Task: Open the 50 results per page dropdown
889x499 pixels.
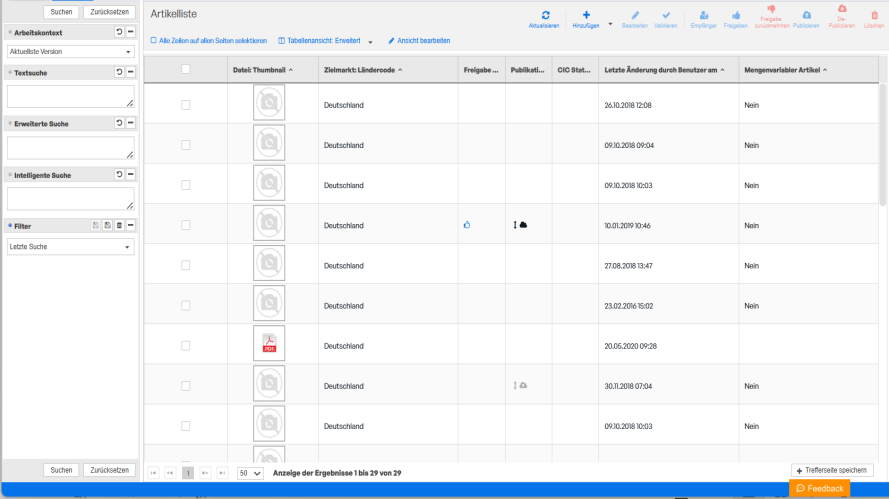Action: pyautogui.click(x=249, y=473)
